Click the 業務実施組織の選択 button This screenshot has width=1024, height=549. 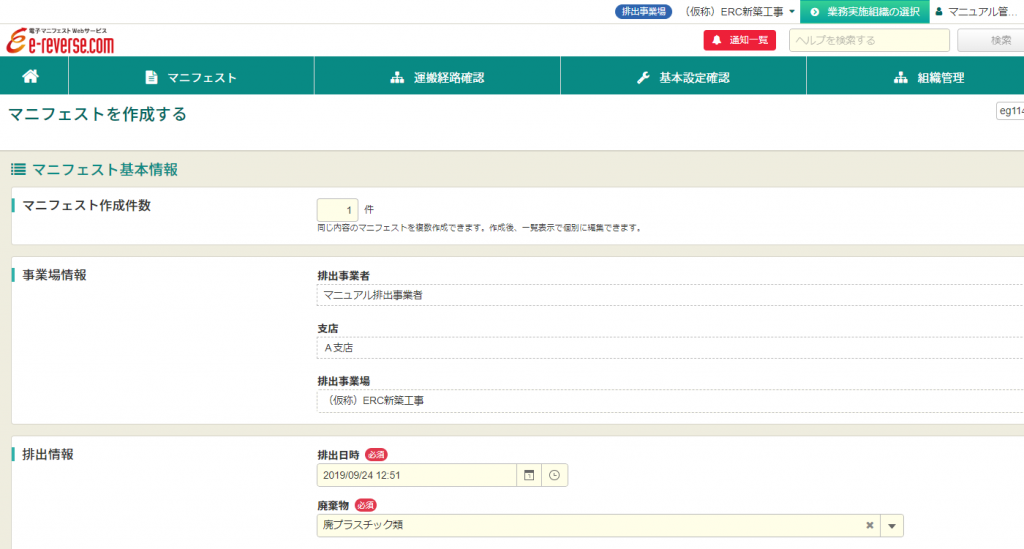pyautogui.click(x=865, y=12)
